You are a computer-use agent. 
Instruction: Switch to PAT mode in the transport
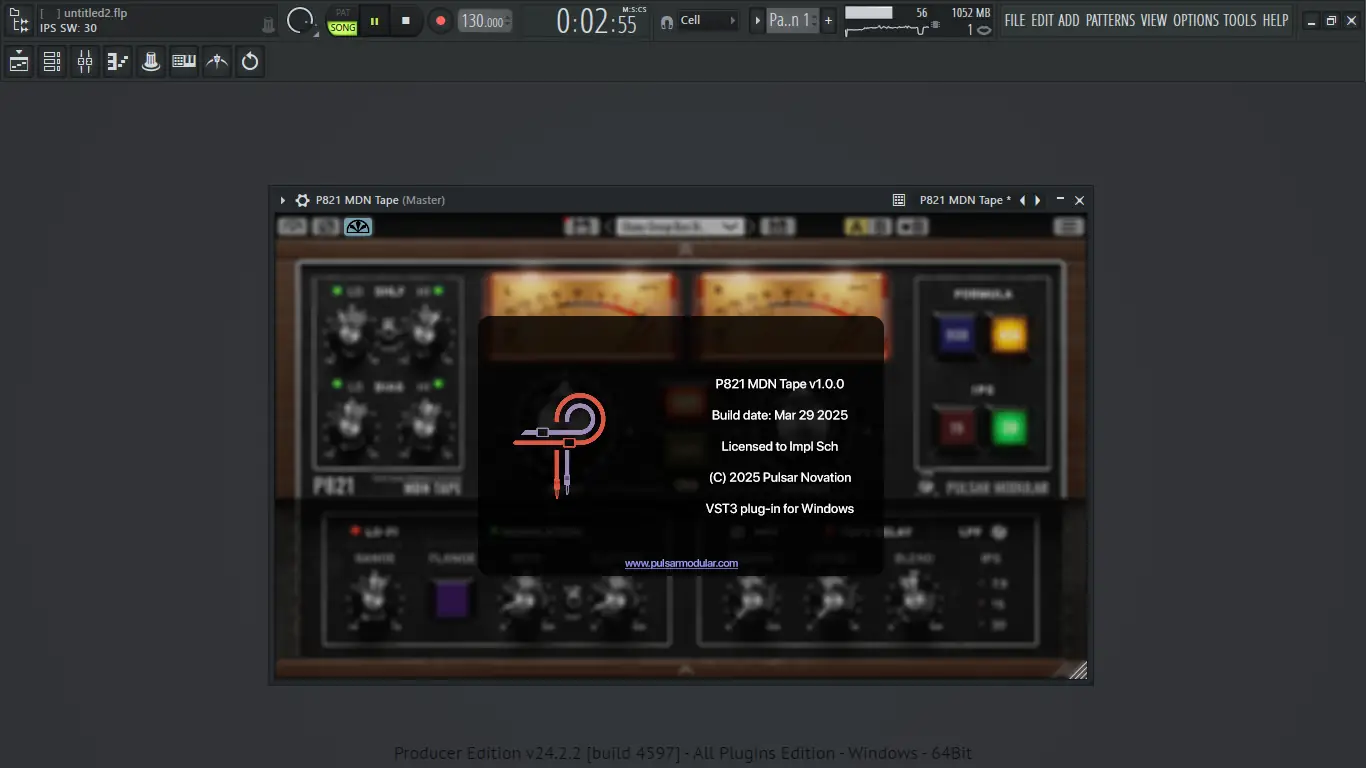click(343, 13)
